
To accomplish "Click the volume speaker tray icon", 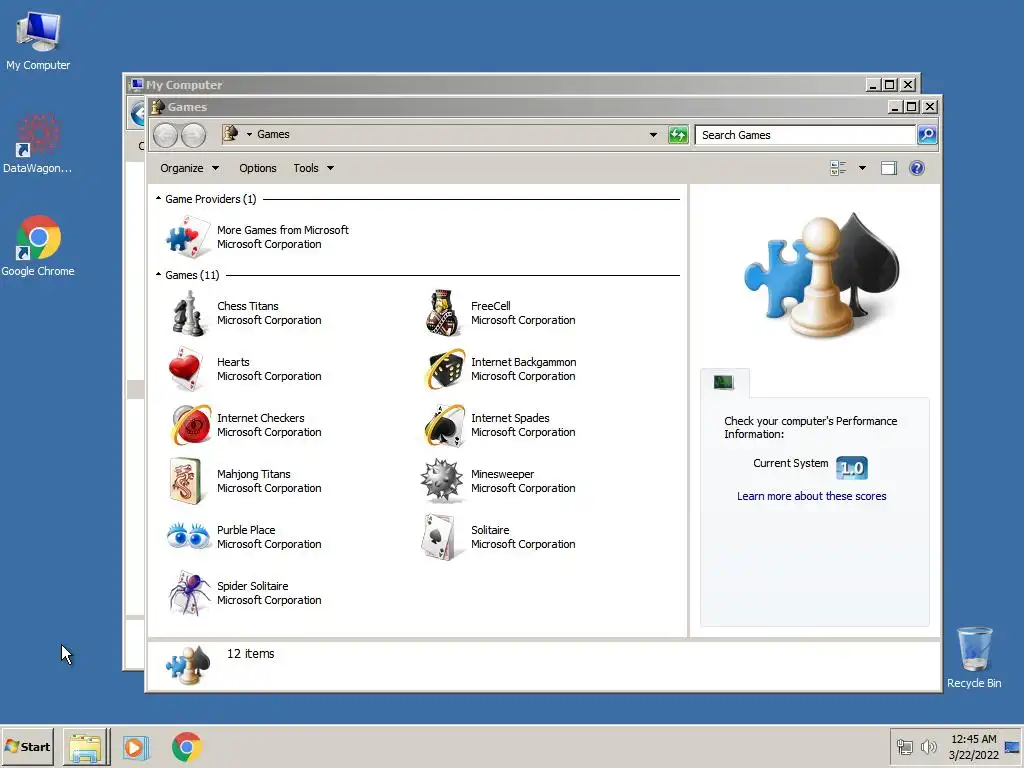I will coord(928,746).
